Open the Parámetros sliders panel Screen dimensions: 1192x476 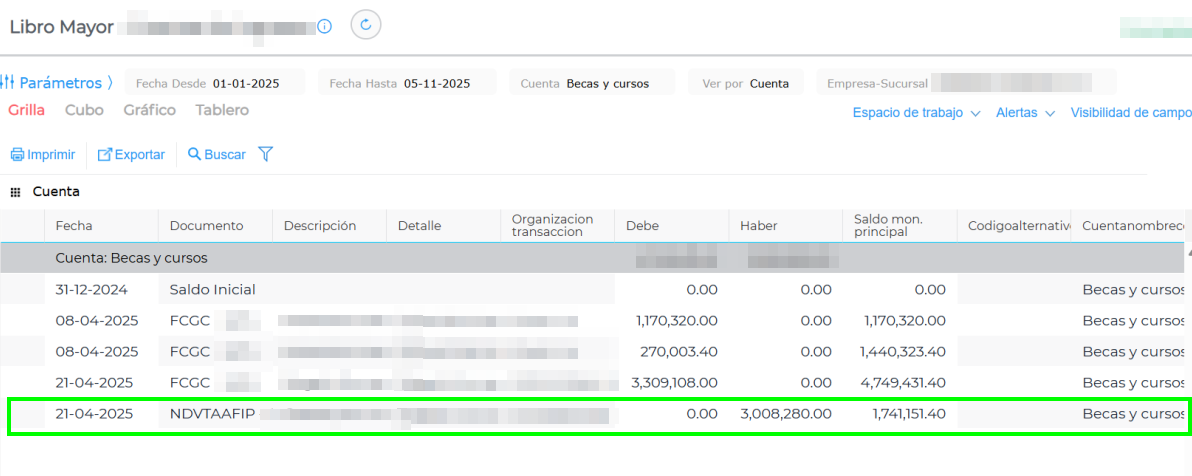pos(8,83)
